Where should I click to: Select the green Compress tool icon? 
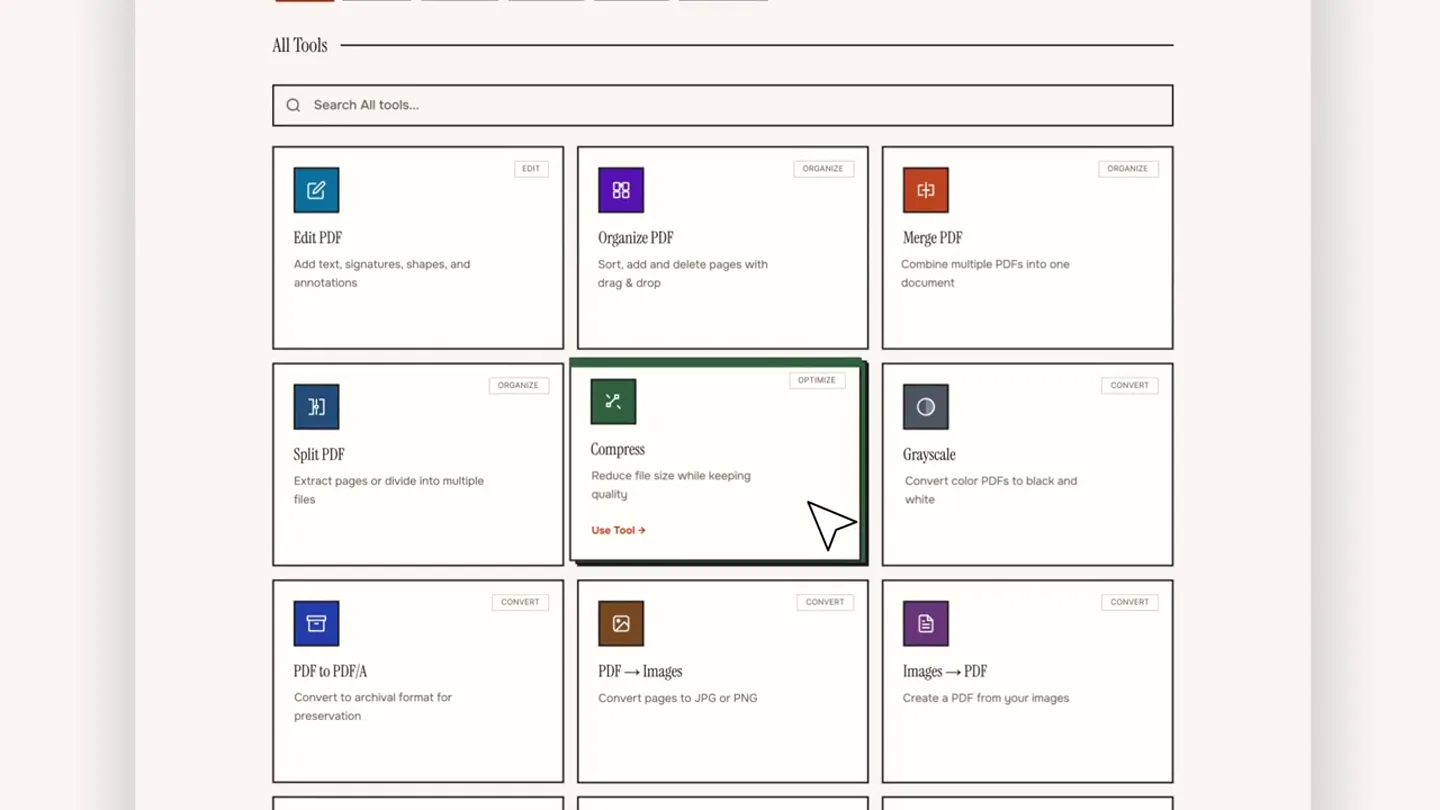[x=613, y=402]
